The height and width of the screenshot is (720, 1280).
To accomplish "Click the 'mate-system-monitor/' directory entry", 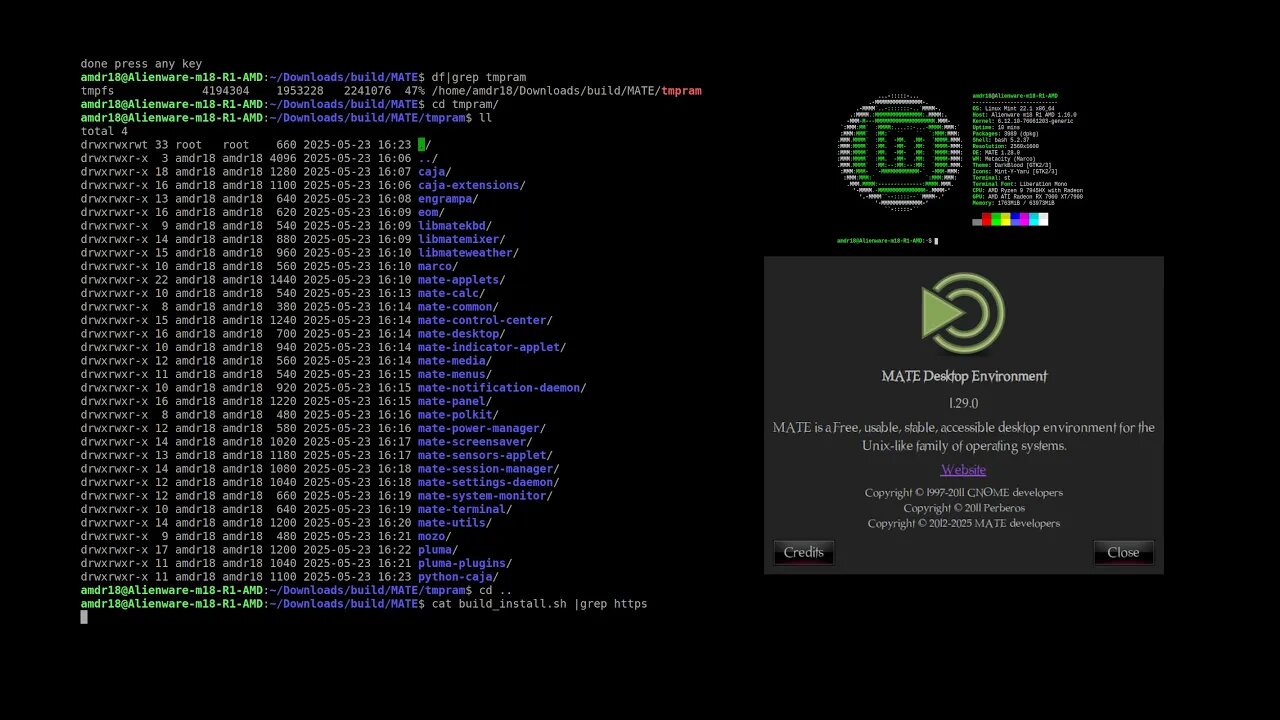I will (x=485, y=496).
